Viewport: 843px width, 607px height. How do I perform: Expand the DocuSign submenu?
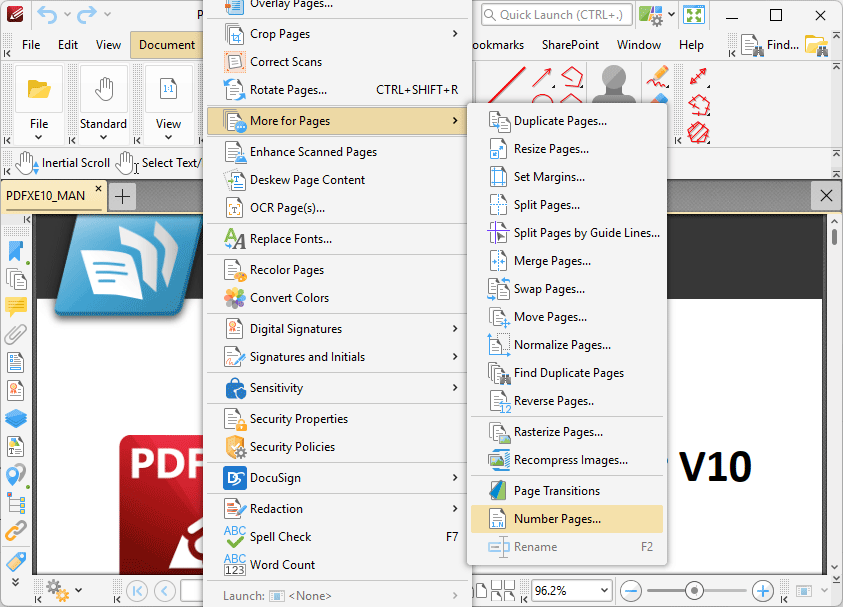455,478
